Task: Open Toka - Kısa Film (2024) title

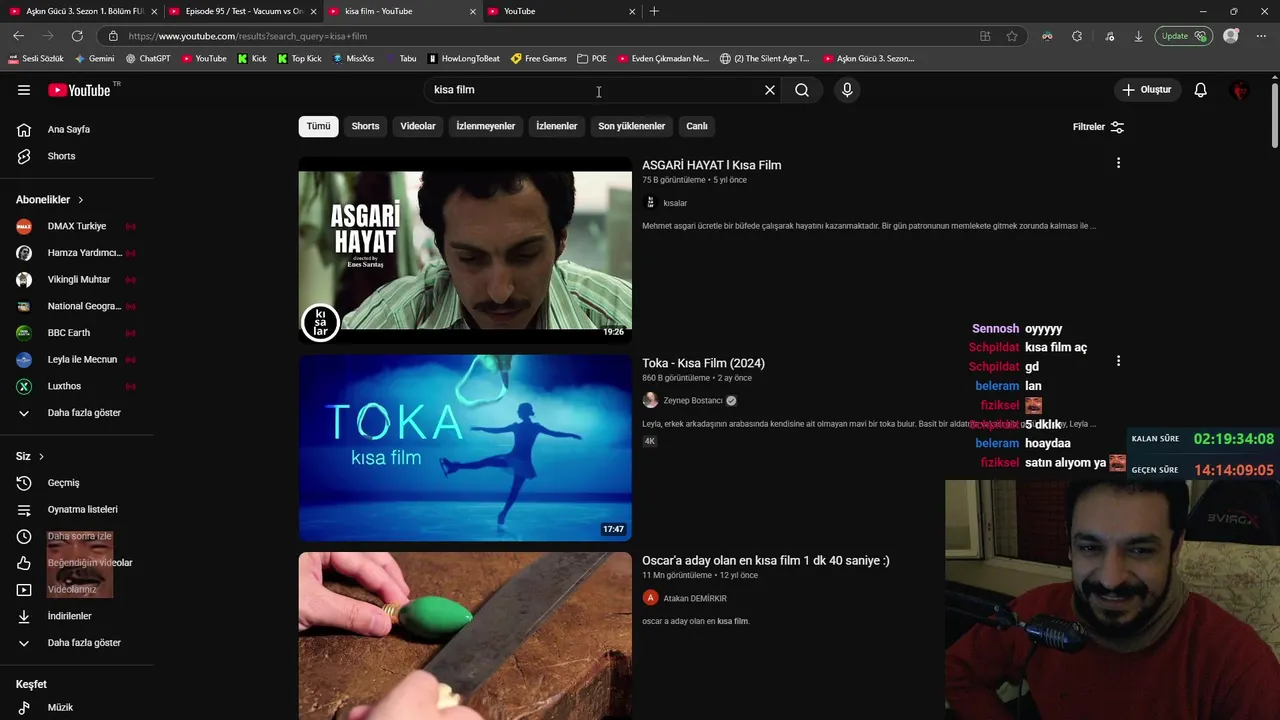Action: [x=703, y=363]
